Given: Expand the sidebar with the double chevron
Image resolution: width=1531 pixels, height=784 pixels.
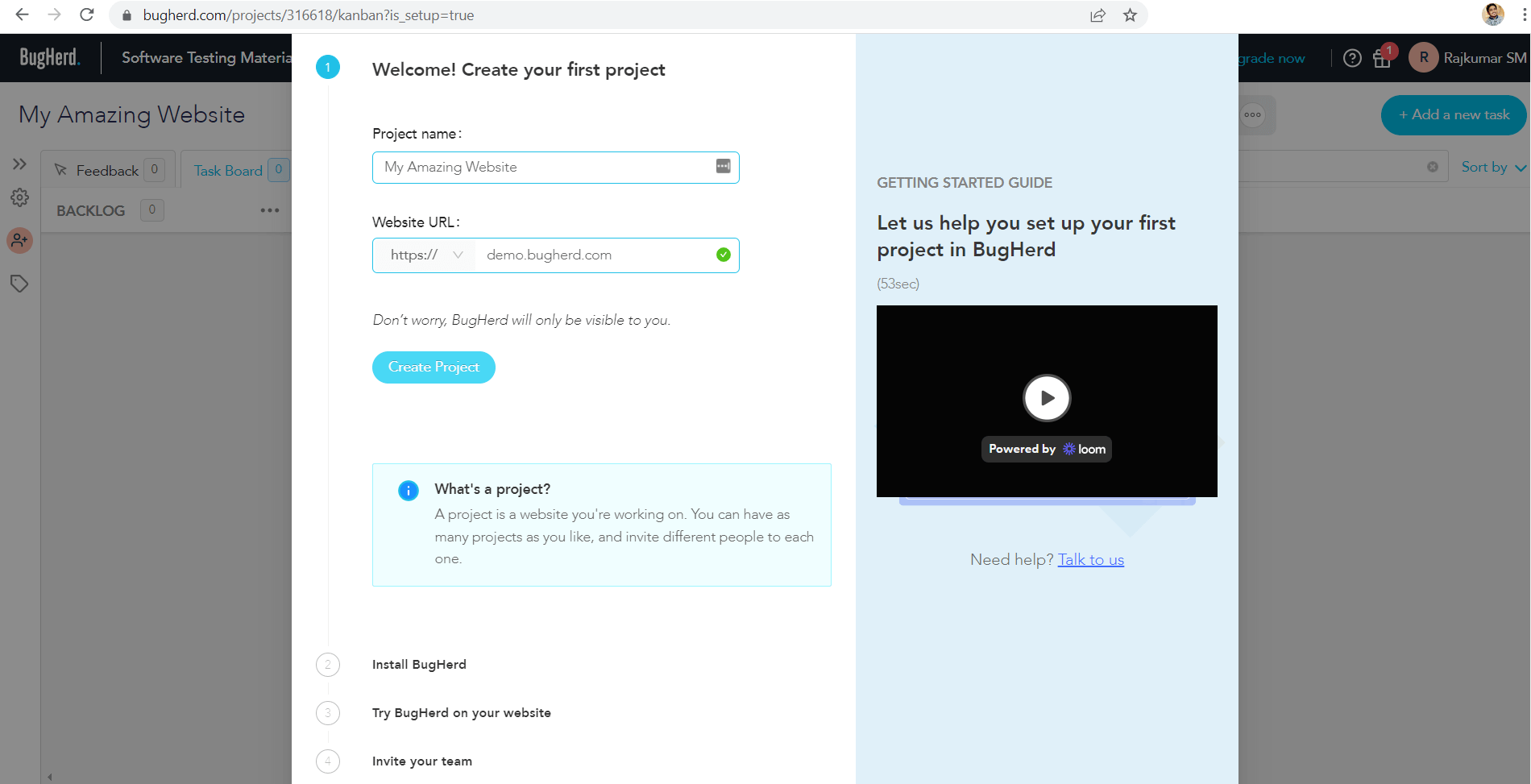Looking at the screenshot, I should click(x=20, y=164).
